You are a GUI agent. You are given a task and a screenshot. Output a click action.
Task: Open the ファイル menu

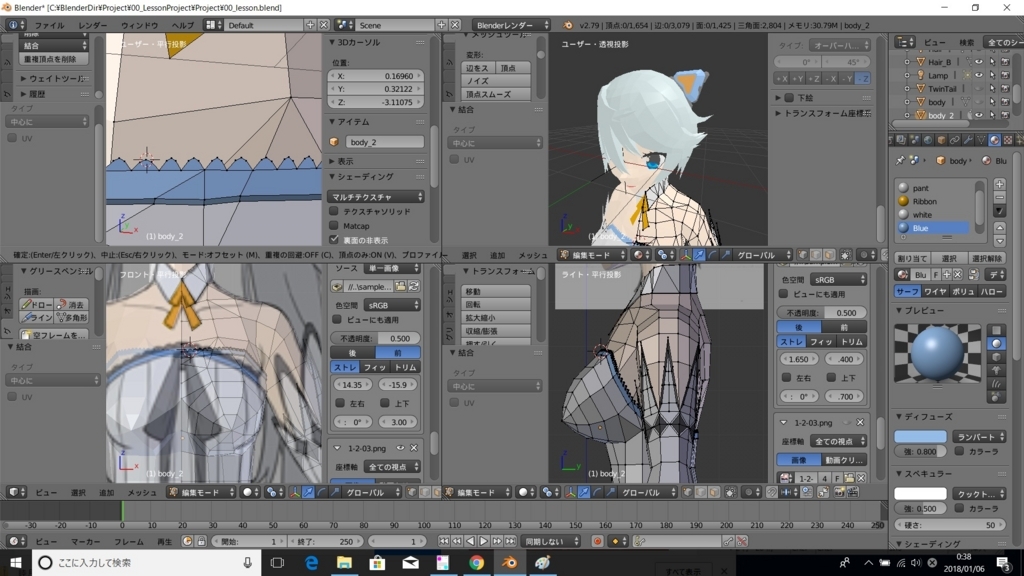(50, 25)
